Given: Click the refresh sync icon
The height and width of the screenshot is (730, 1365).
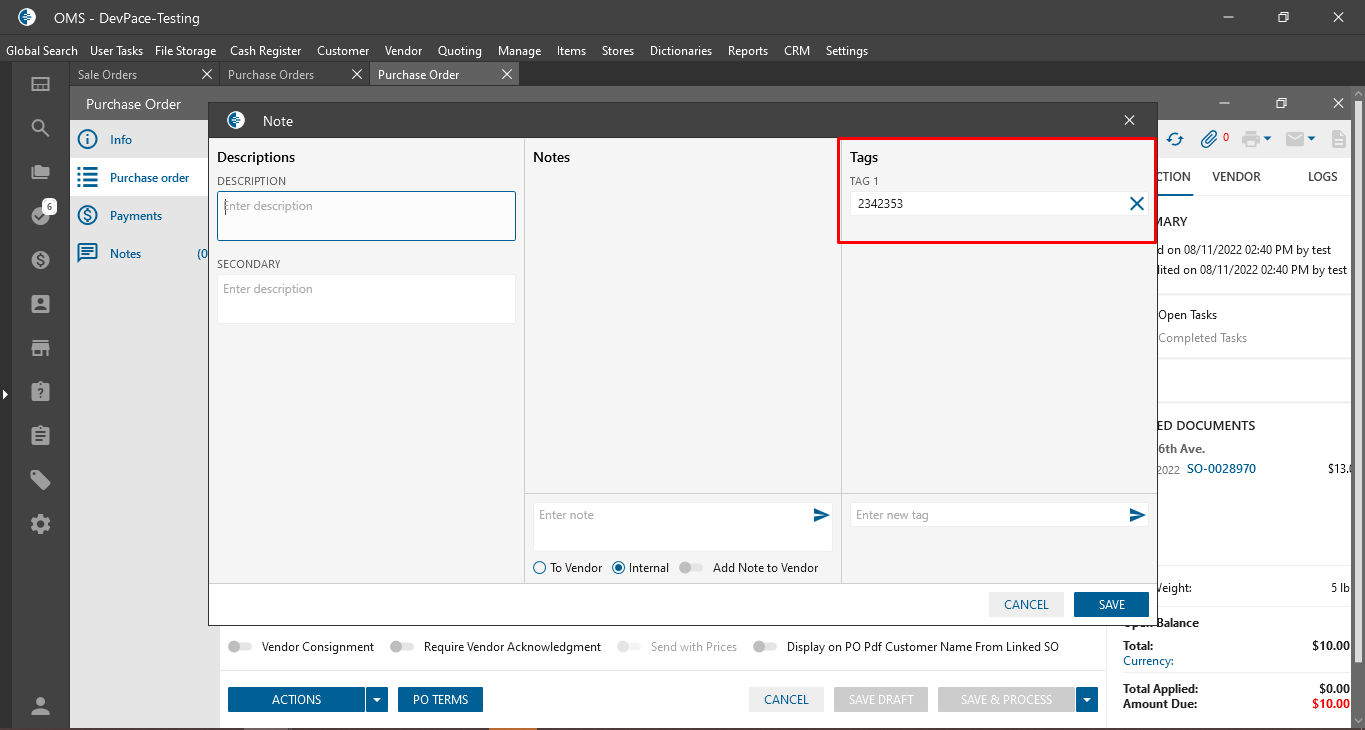Looking at the screenshot, I should pos(1175,139).
